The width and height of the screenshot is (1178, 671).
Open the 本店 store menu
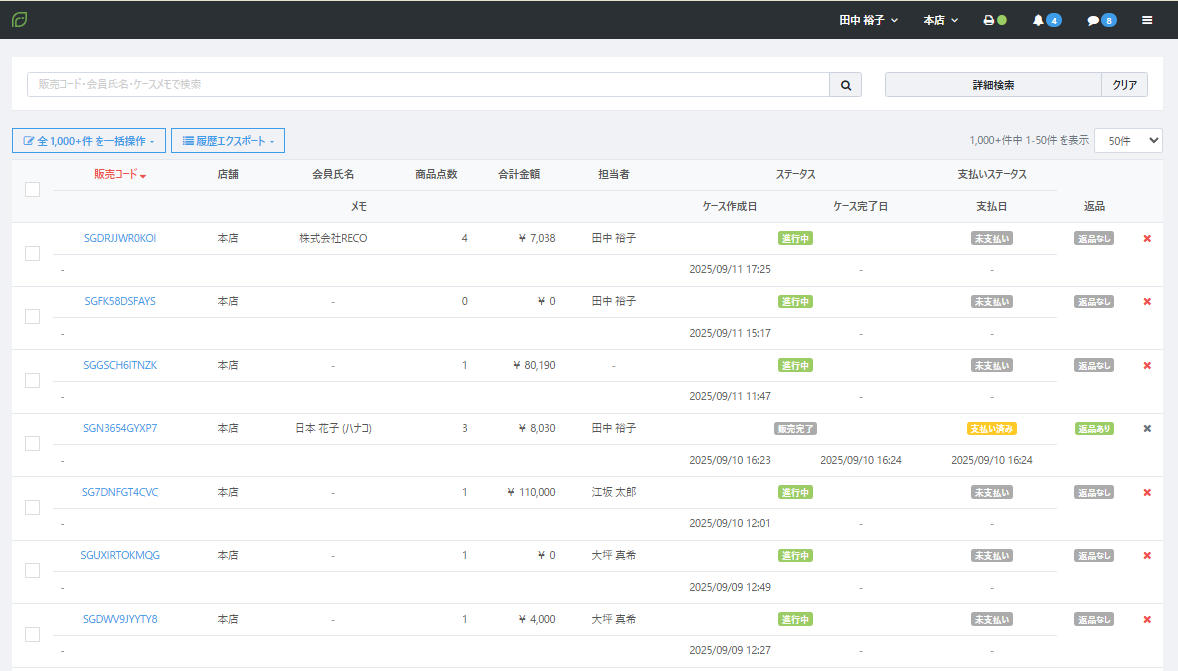click(x=940, y=20)
